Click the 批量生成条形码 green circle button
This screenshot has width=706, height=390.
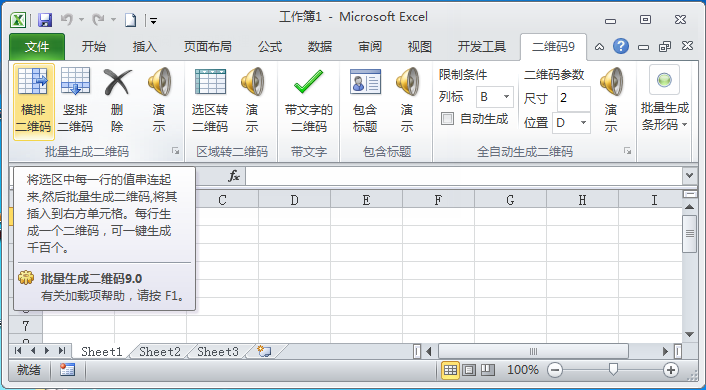click(664, 81)
